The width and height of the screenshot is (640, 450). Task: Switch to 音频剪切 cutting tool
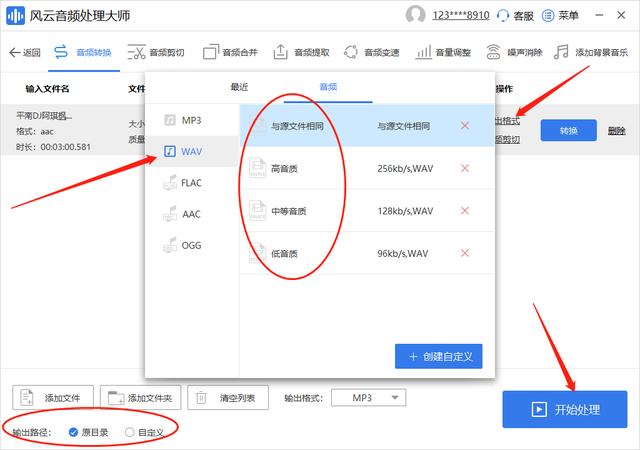(x=156, y=52)
